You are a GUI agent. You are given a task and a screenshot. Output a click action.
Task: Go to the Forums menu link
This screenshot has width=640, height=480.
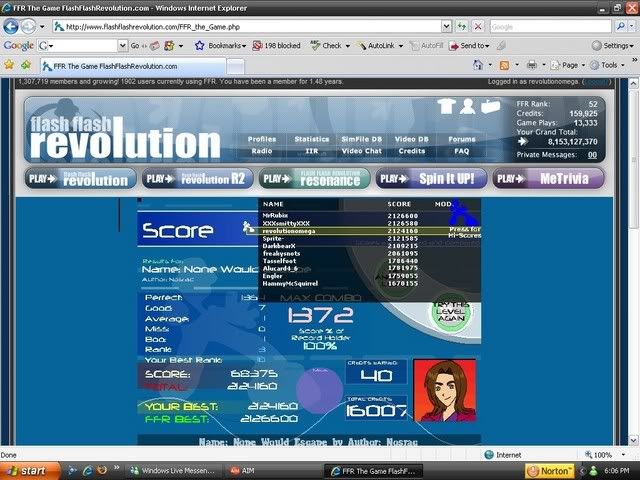point(461,139)
